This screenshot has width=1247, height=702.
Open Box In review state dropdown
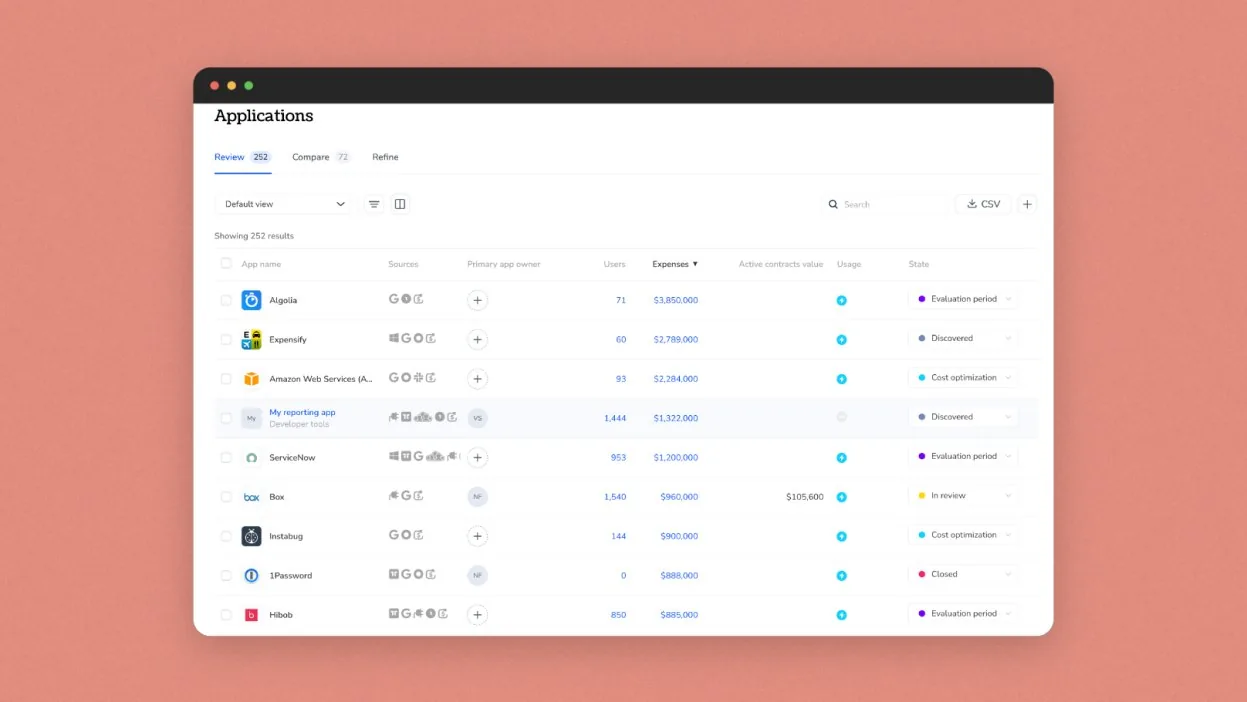(964, 496)
